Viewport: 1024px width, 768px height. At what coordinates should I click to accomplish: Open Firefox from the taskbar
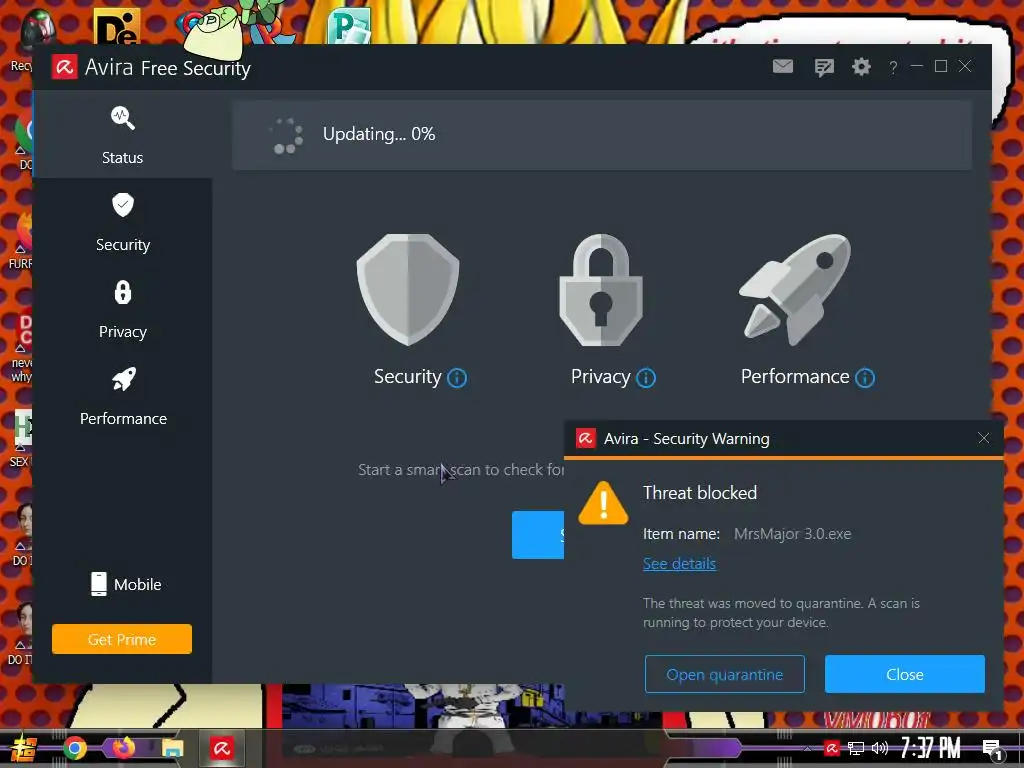tap(122, 748)
